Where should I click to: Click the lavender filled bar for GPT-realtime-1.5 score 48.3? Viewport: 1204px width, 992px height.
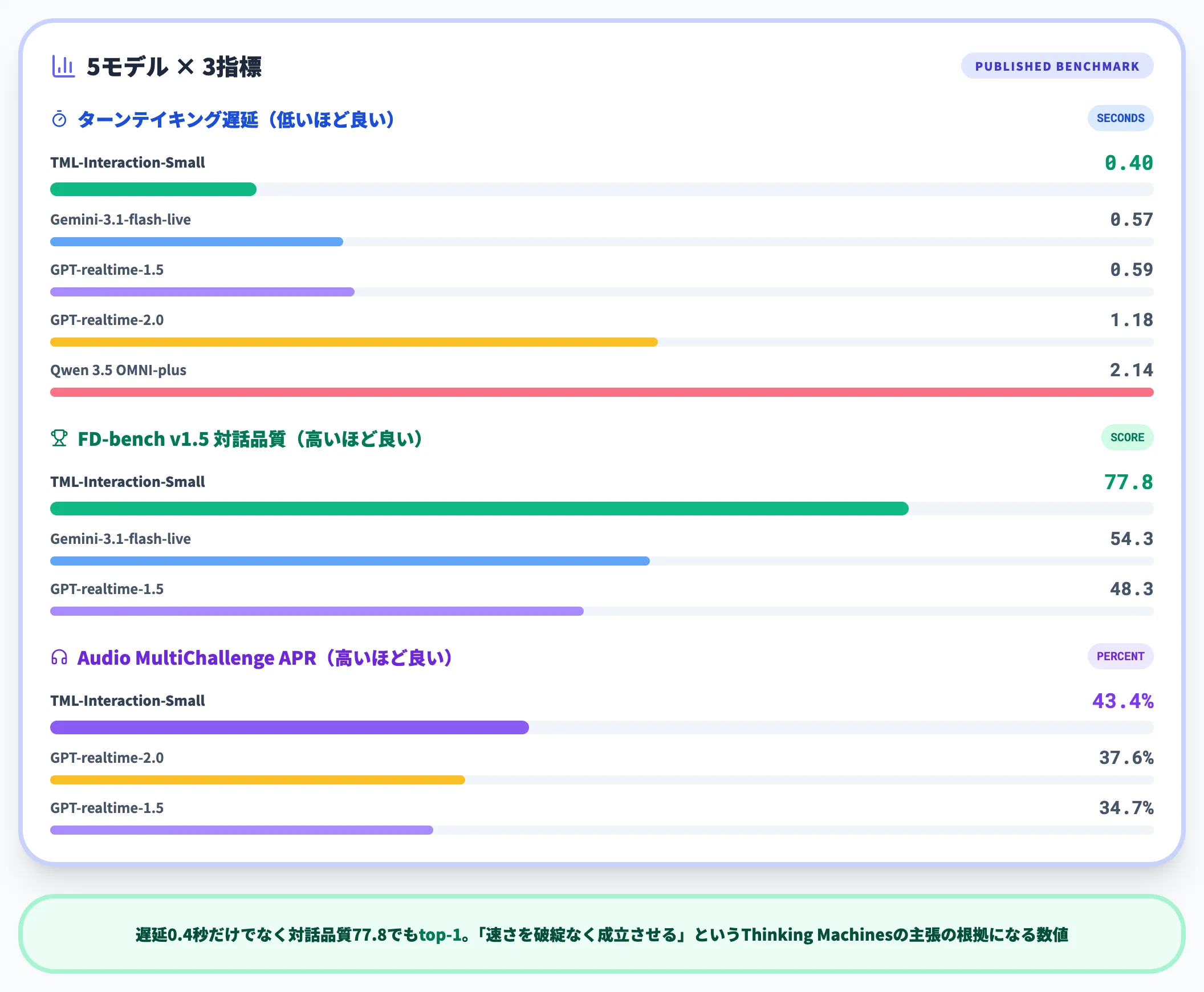pyautogui.click(x=317, y=611)
